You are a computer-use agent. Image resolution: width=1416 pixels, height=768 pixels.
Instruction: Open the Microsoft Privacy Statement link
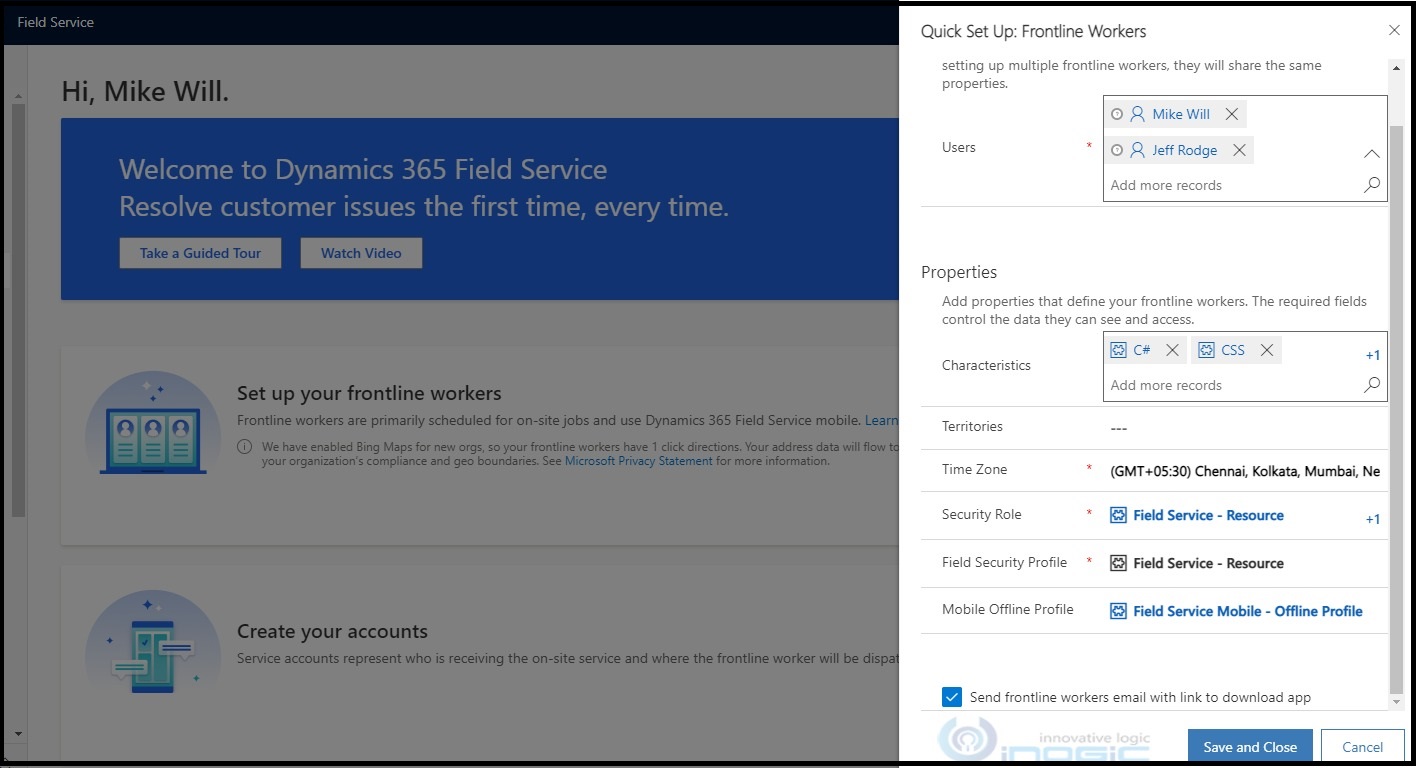[x=639, y=461]
